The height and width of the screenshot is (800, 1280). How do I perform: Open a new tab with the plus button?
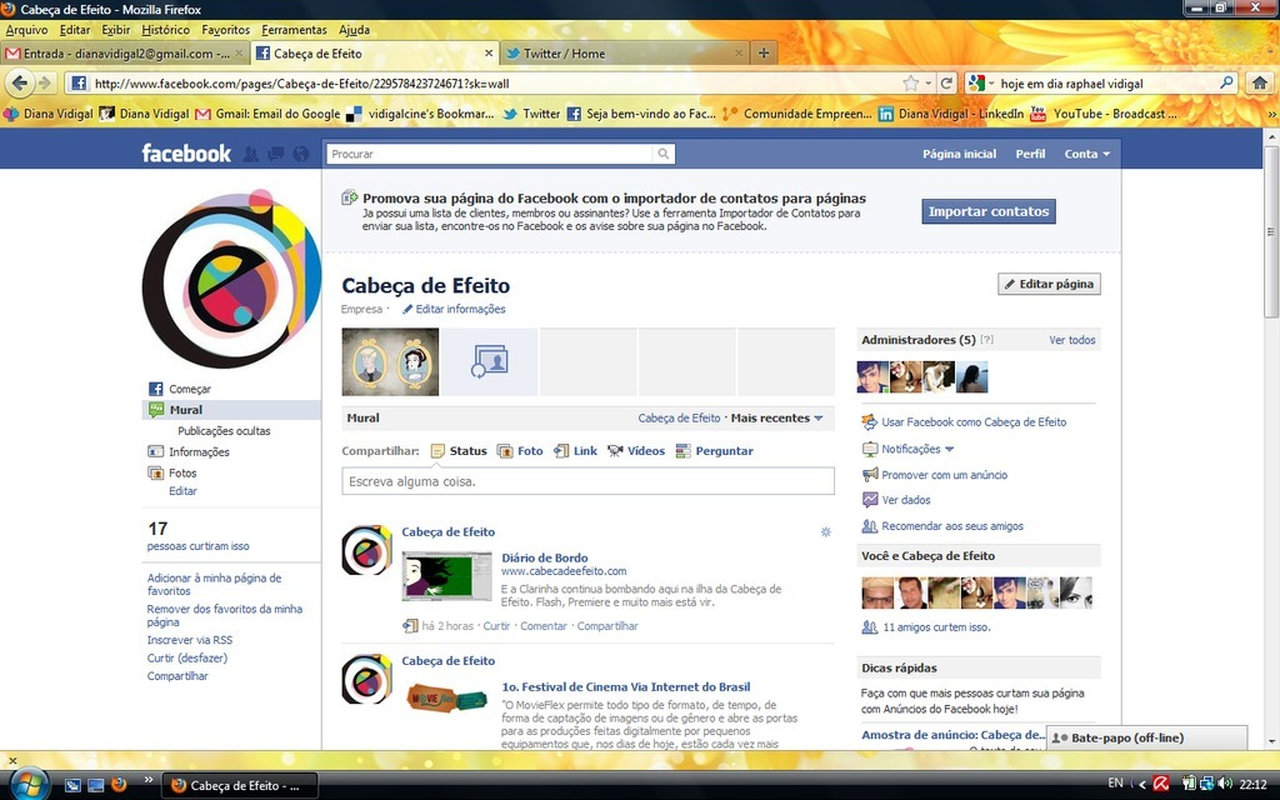pos(763,53)
